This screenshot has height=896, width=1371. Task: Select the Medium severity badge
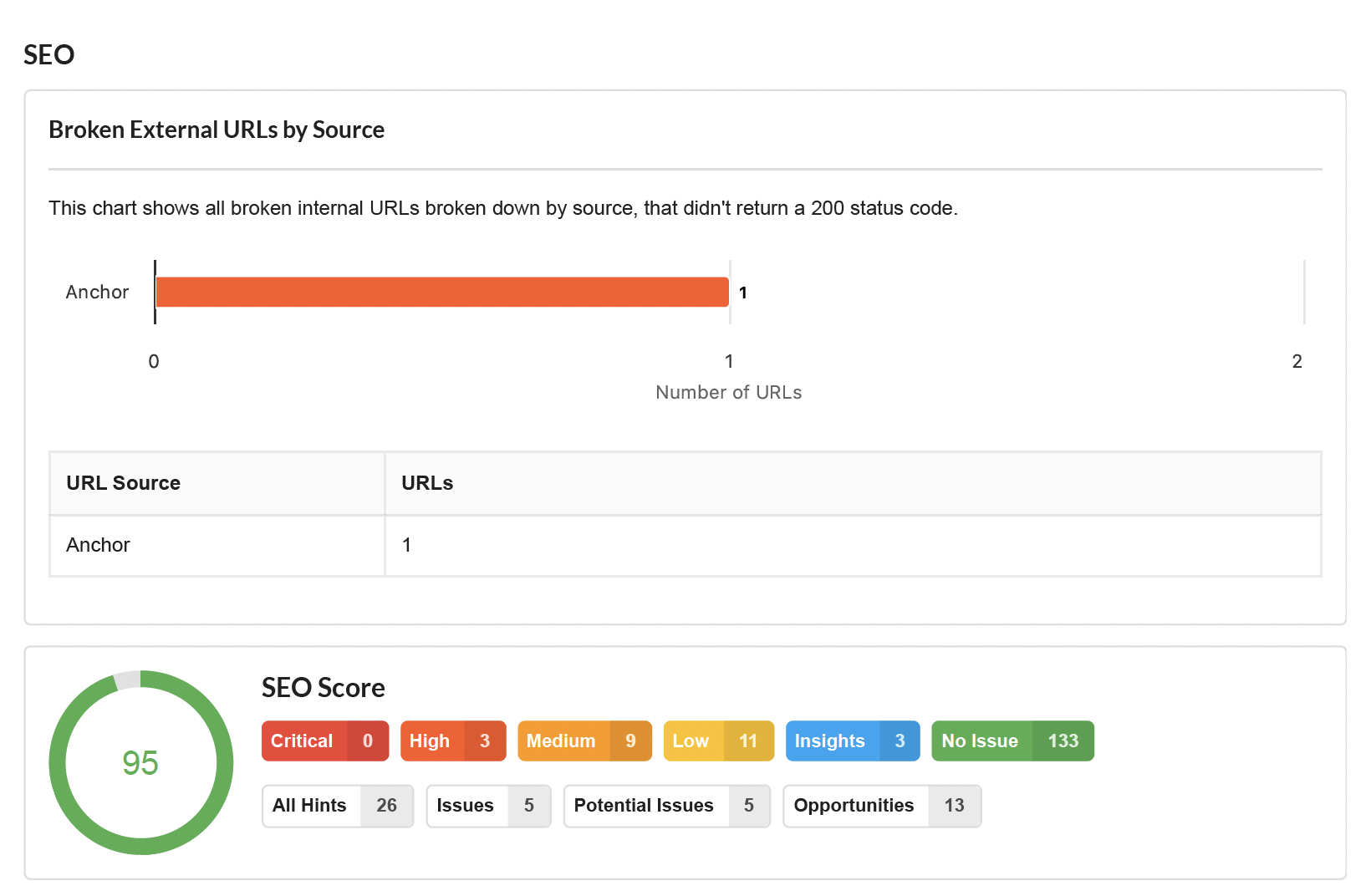pyautogui.click(x=584, y=741)
